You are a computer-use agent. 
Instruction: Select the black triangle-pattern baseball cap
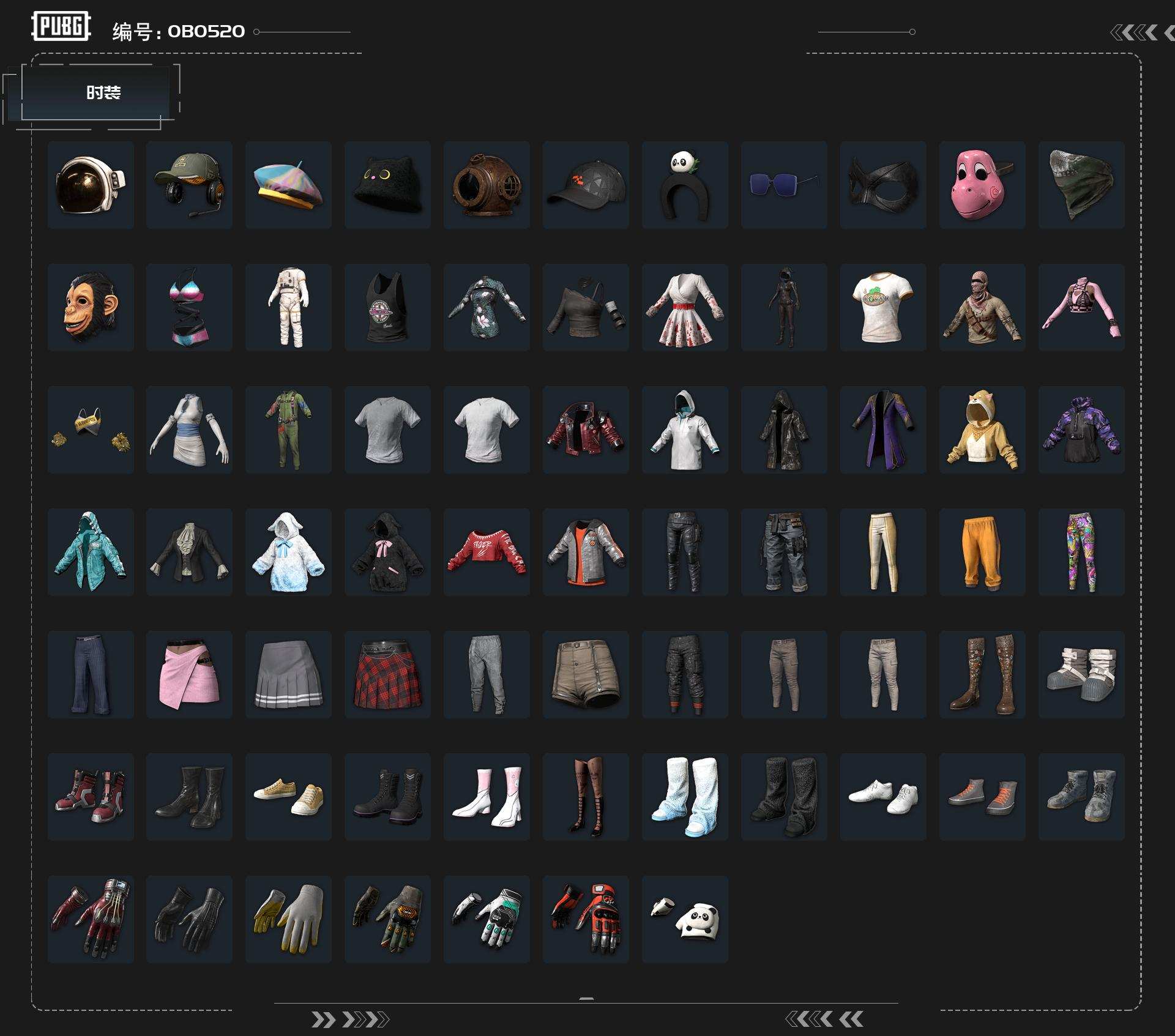[x=586, y=185]
